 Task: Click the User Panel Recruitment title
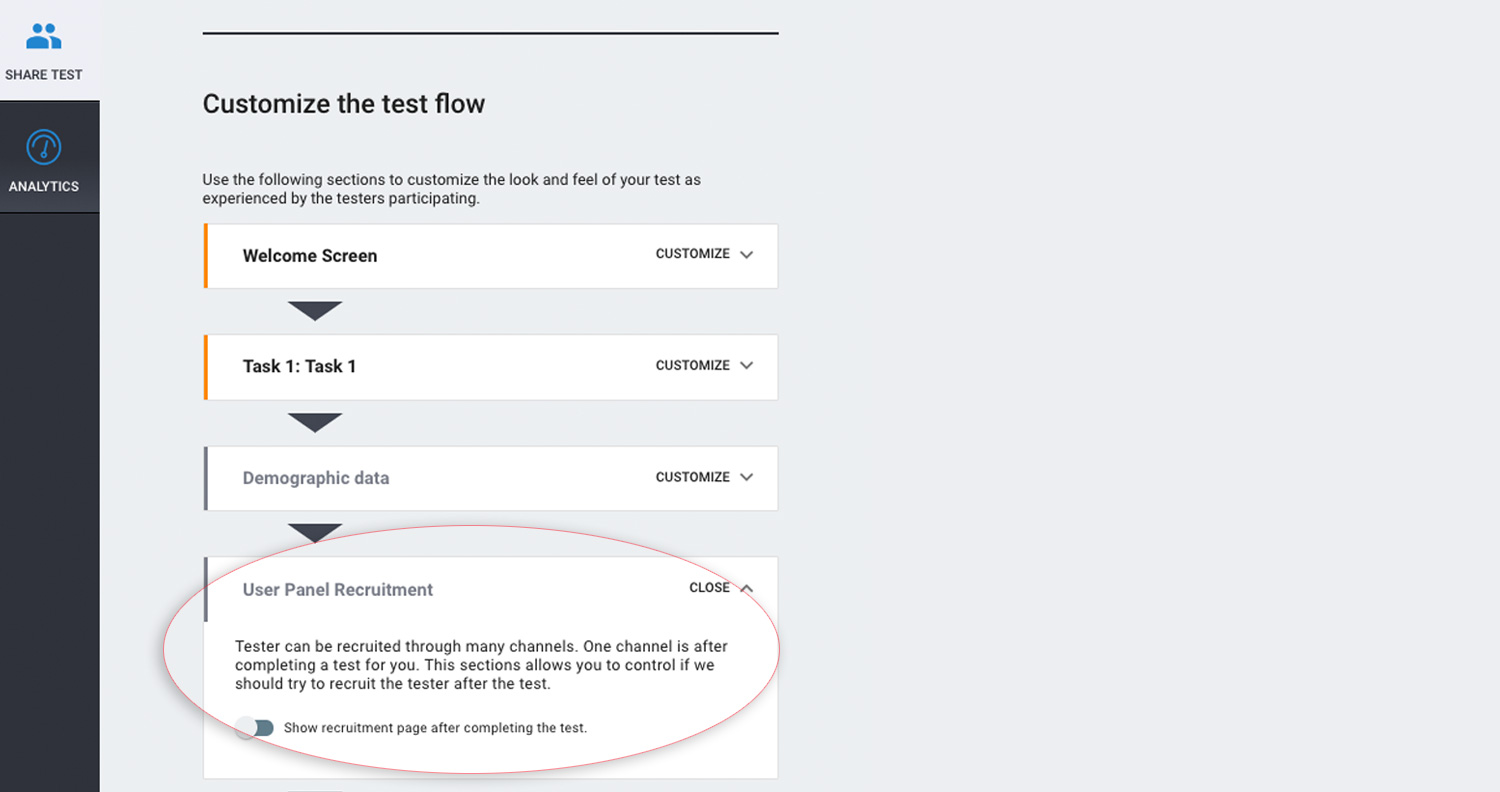[338, 590]
